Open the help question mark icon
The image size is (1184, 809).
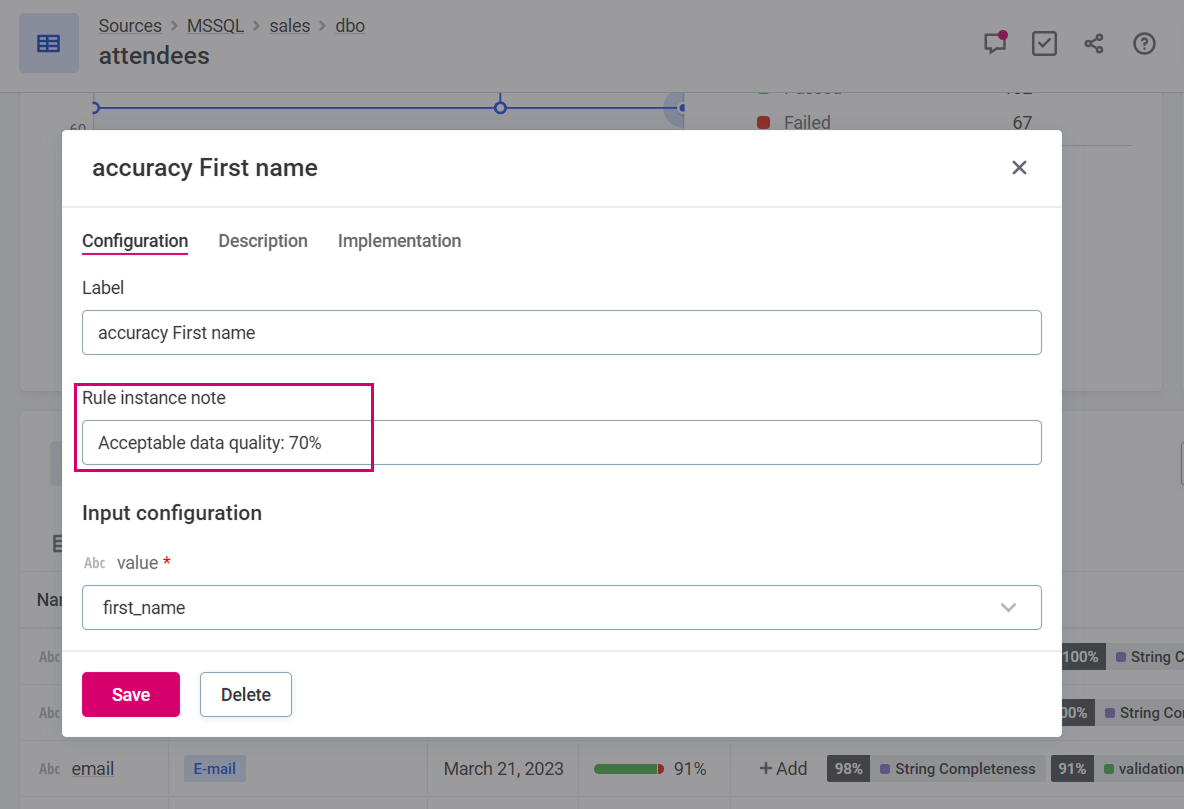point(1144,44)
